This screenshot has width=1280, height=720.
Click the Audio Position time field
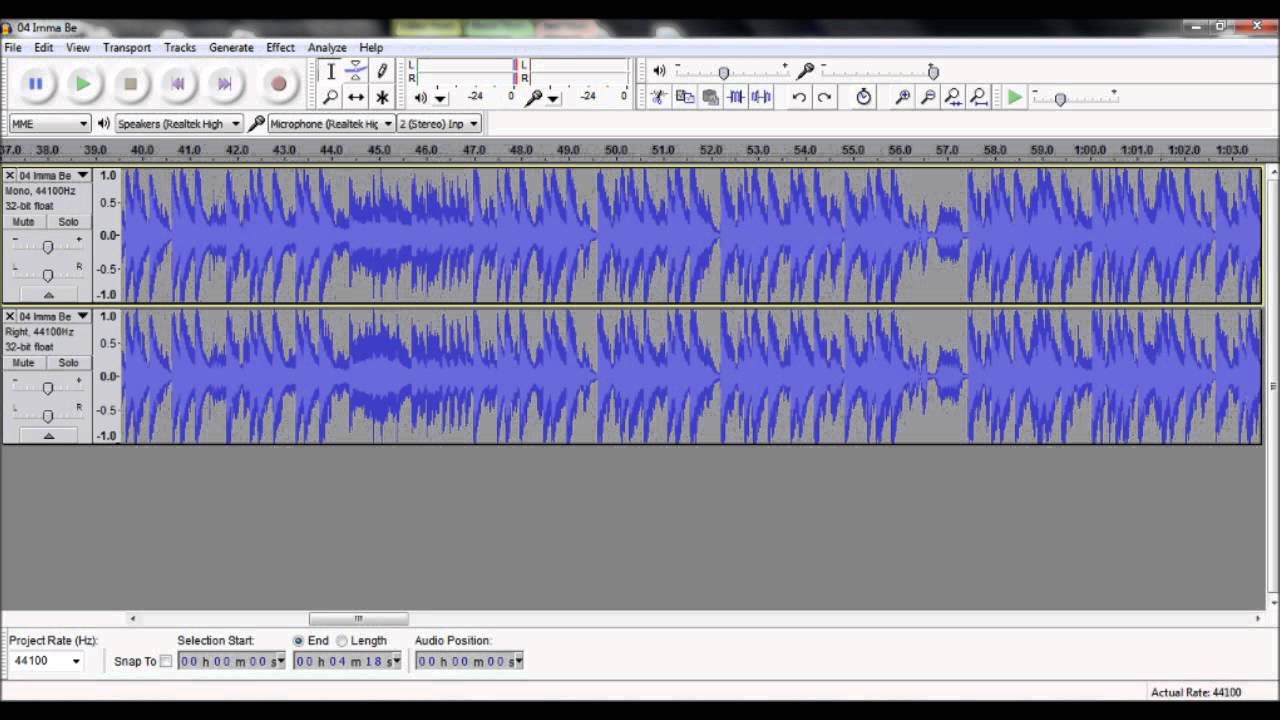click(x=469, y=661)
